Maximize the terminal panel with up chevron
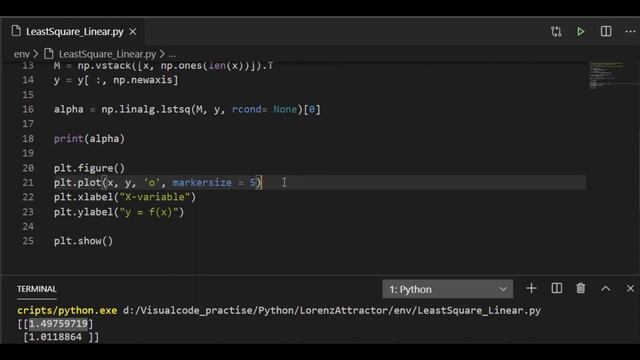Image resolution: width=640 pixels, height=360 pixels. [606, 289]
